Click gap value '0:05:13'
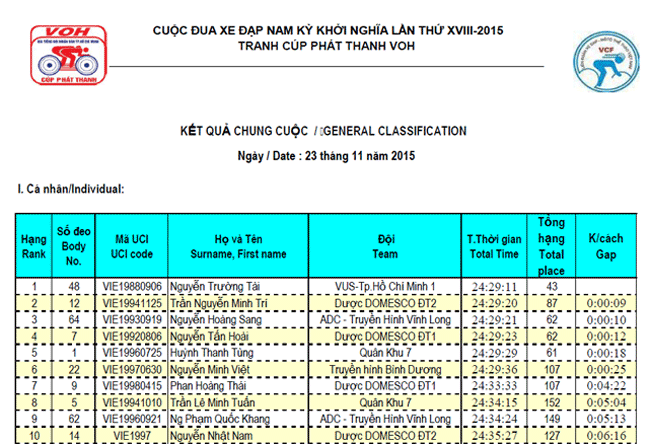650x444 pixels. click(x=606, y=420)
